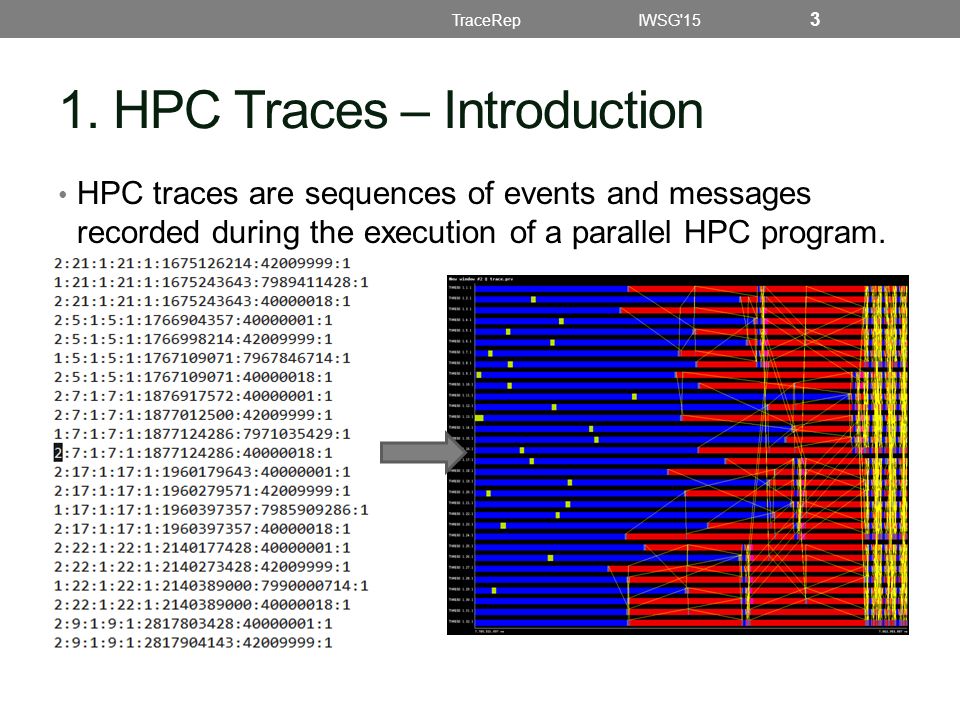Viewport: 960px width, 720px height.
Task: Click line 2:17:1:17:1:1960397357:40000018:1
Action: (202, 529)
